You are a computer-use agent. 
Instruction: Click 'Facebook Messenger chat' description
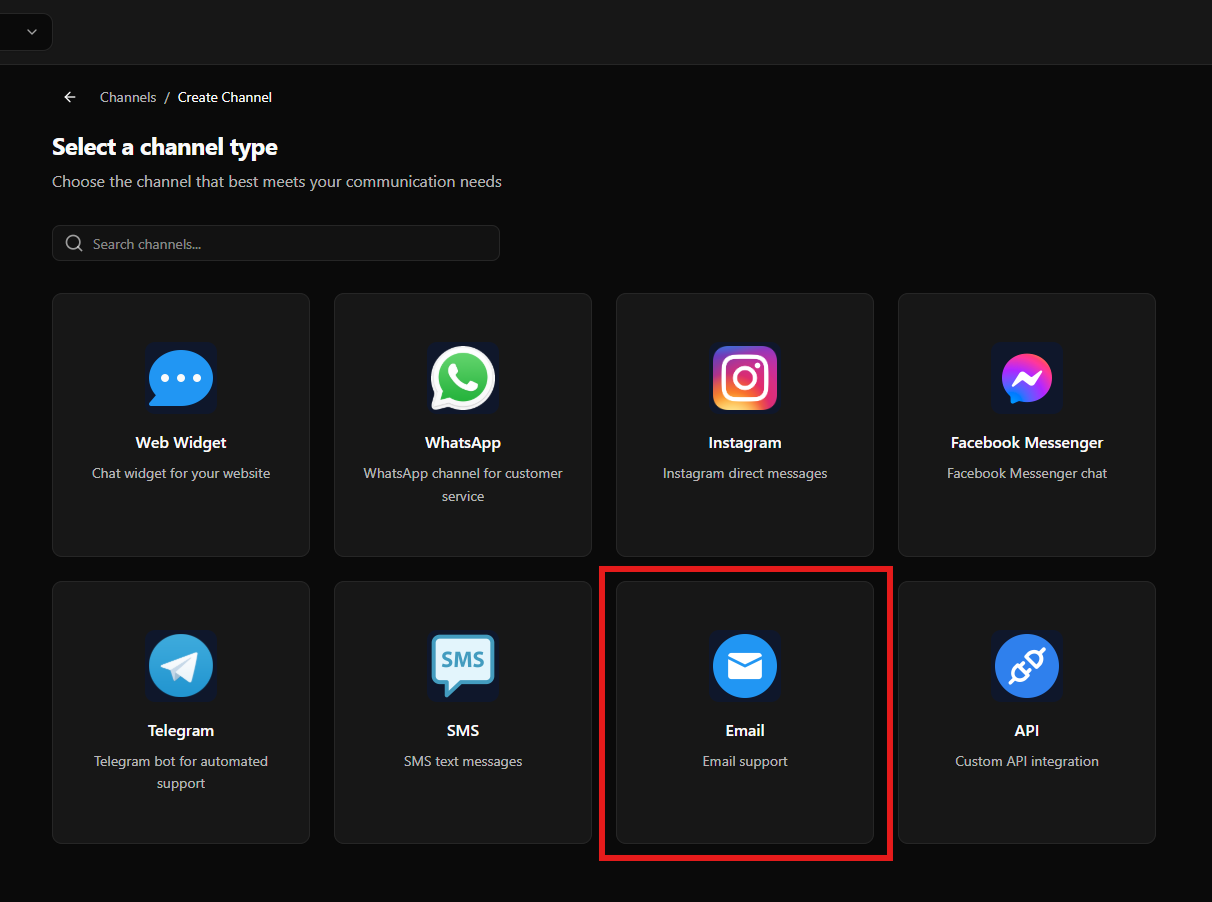click(x=1027, y=473)
